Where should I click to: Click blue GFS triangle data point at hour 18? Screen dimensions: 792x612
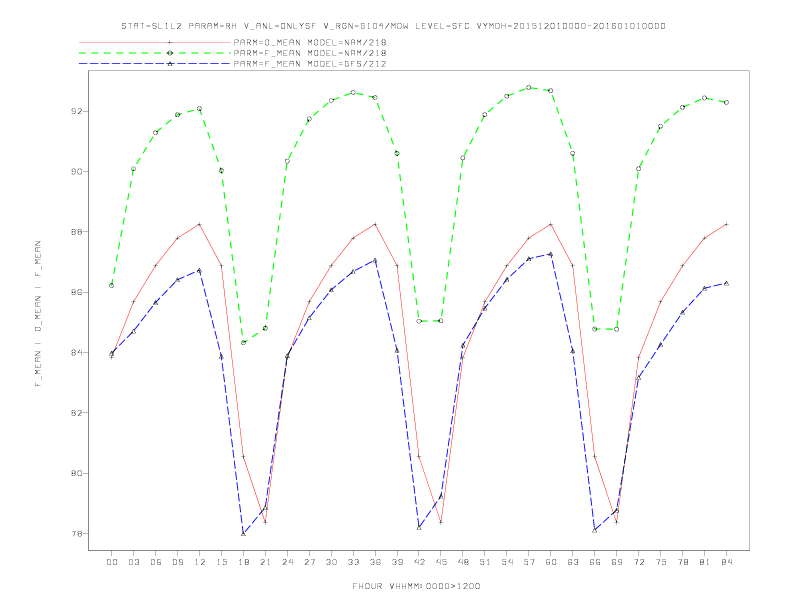[x=243, y=533]
